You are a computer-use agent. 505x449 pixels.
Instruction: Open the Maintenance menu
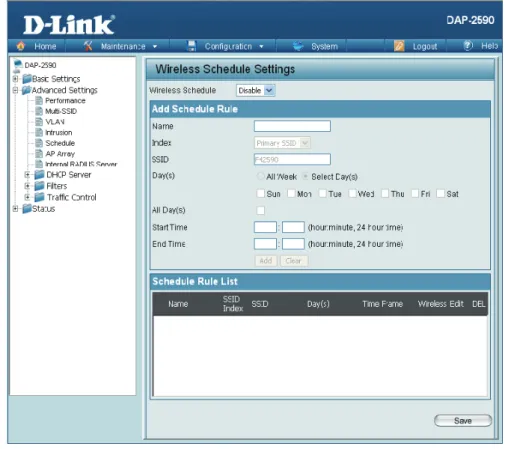123,46
